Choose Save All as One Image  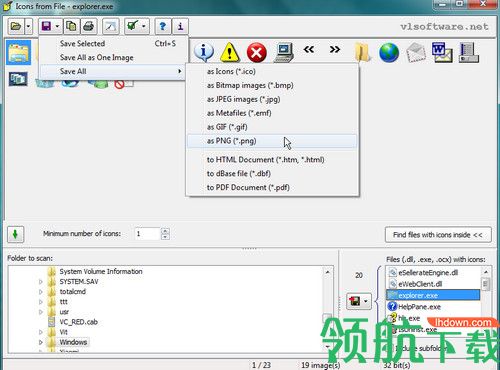point(112,58)
